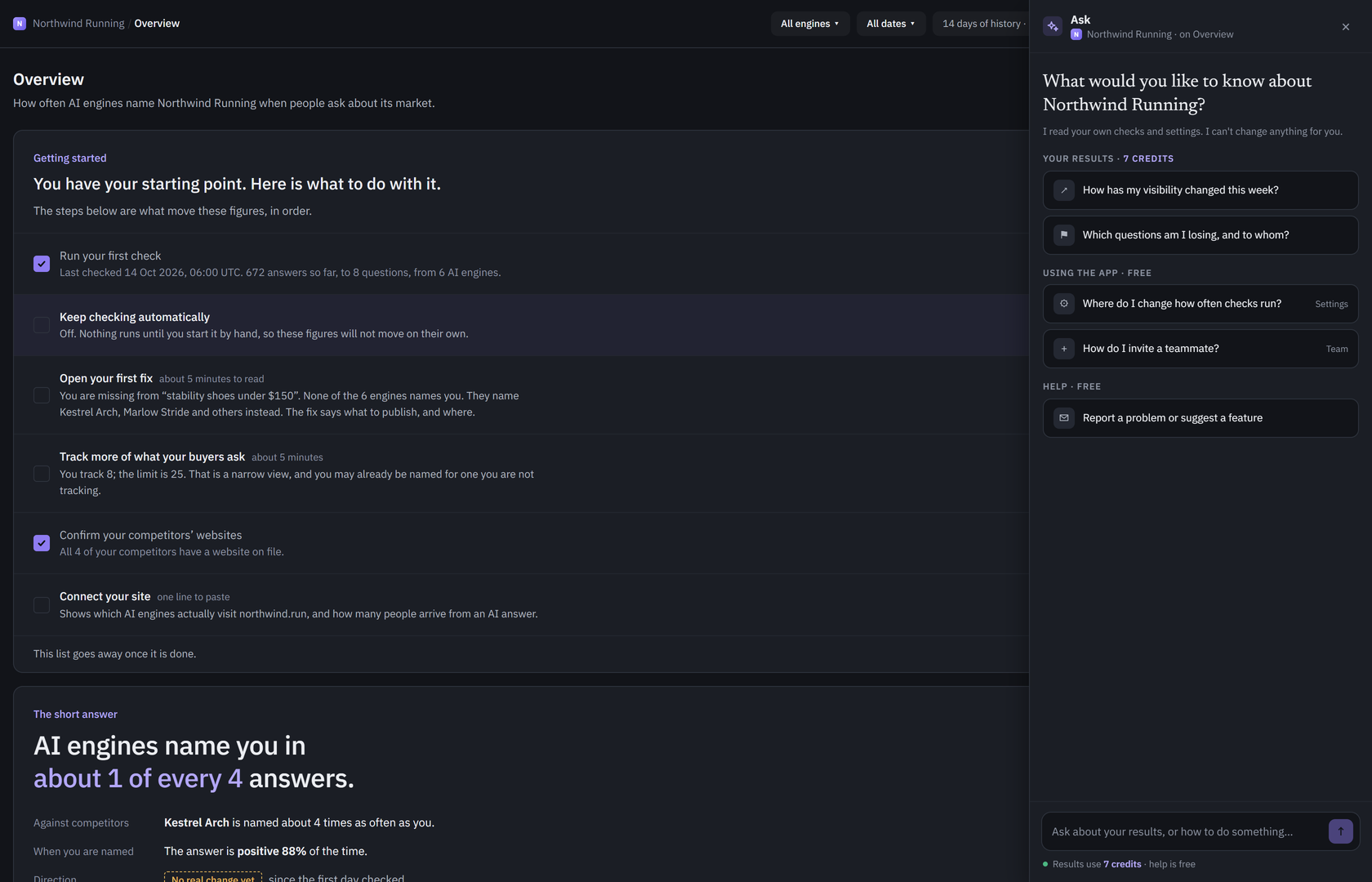Click the Keep checking automatically title
Screen dimensions: 1372x882
click(x=135, y=317)
